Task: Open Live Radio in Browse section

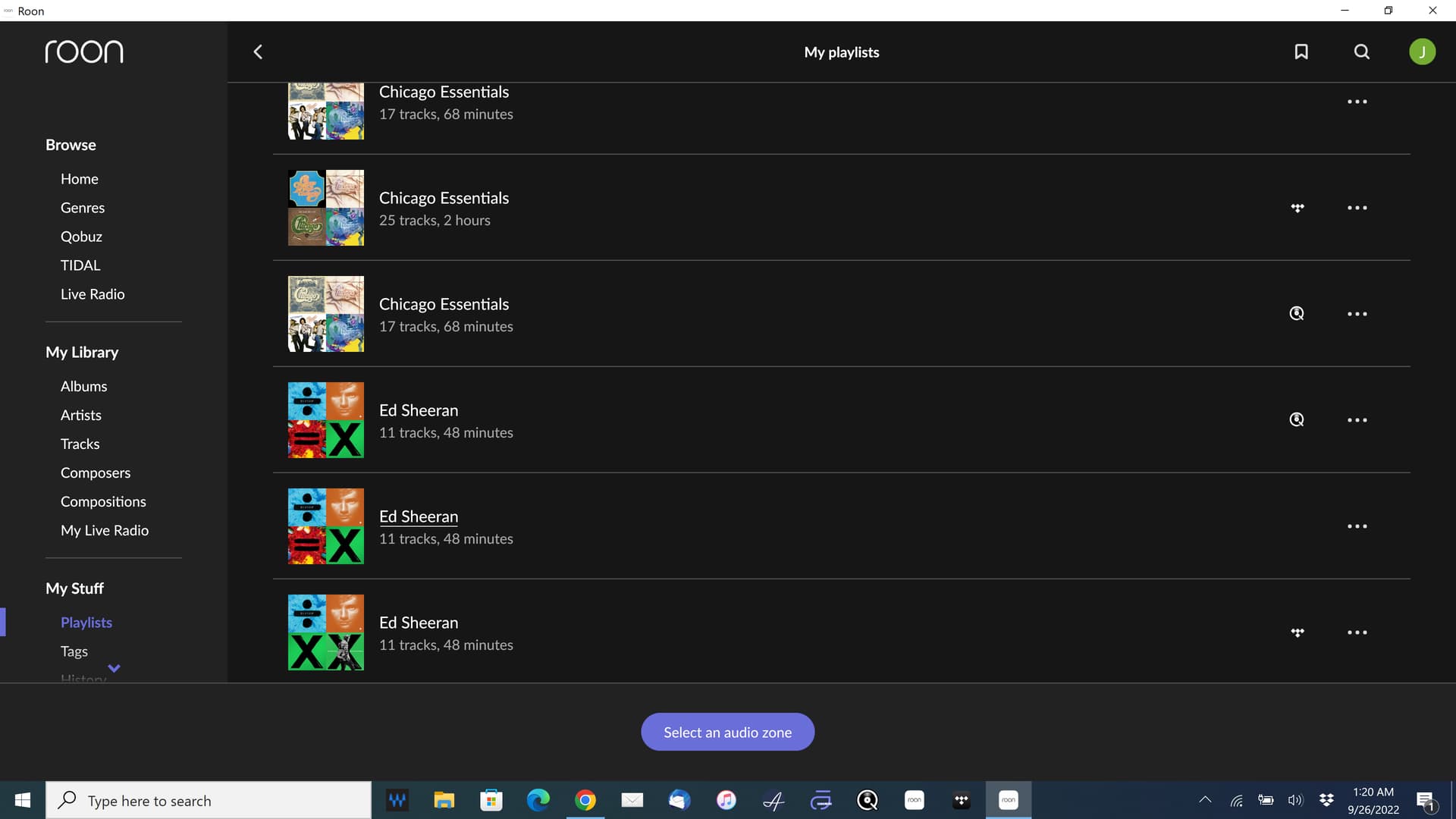Action: click(x=93, y=294)
